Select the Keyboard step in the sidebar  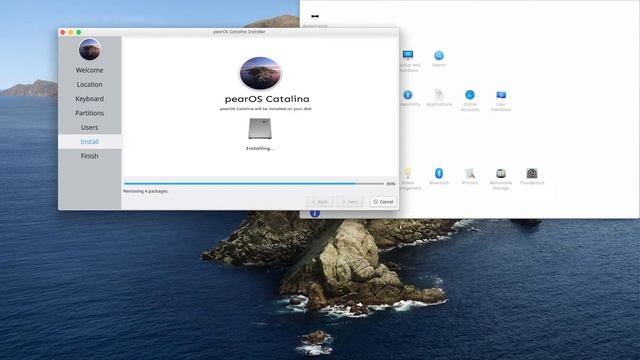pyautogui.click(x=89, y=99)
